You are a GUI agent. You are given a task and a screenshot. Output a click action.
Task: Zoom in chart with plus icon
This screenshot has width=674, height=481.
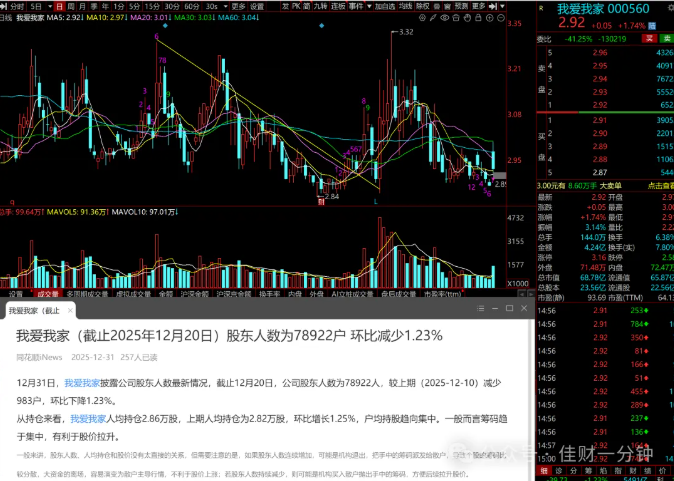point(490,18)
